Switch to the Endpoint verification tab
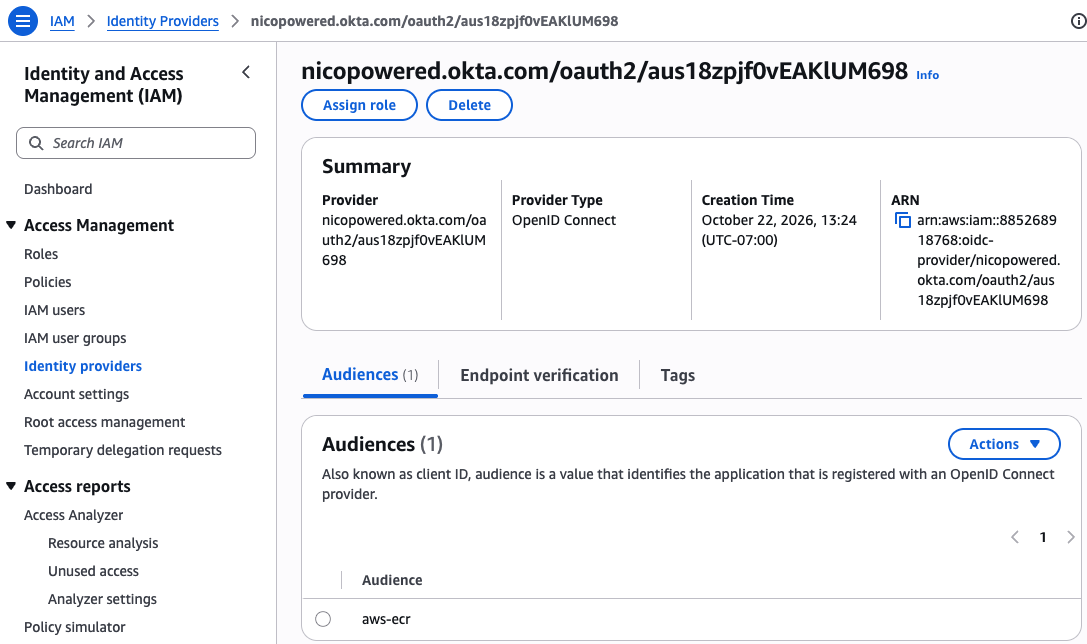 tap(539, 375)
